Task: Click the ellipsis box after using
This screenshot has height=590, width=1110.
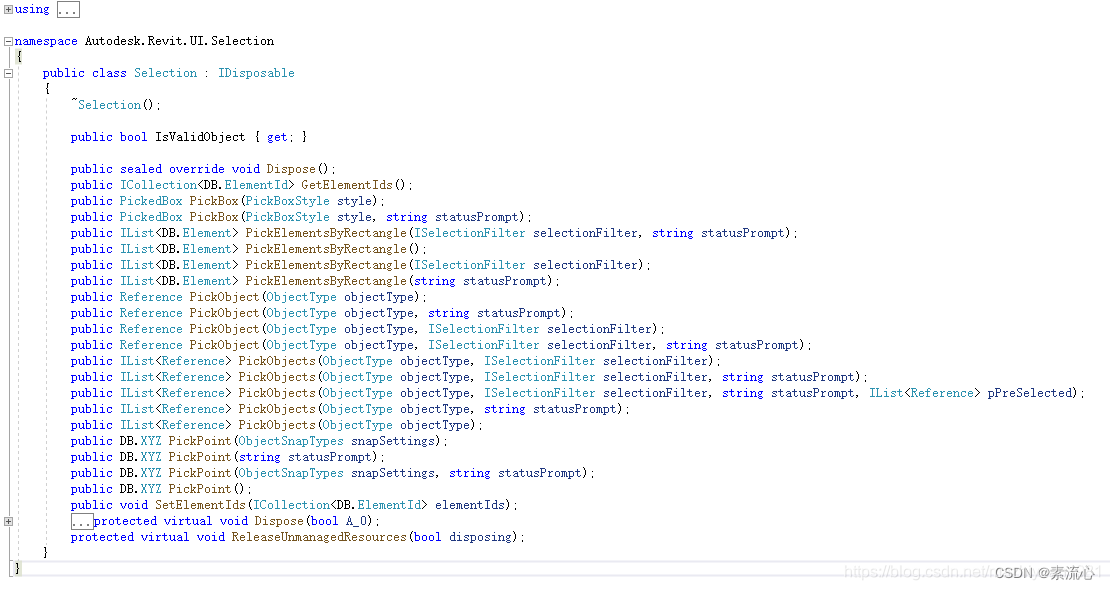Action: coord(68,10)
